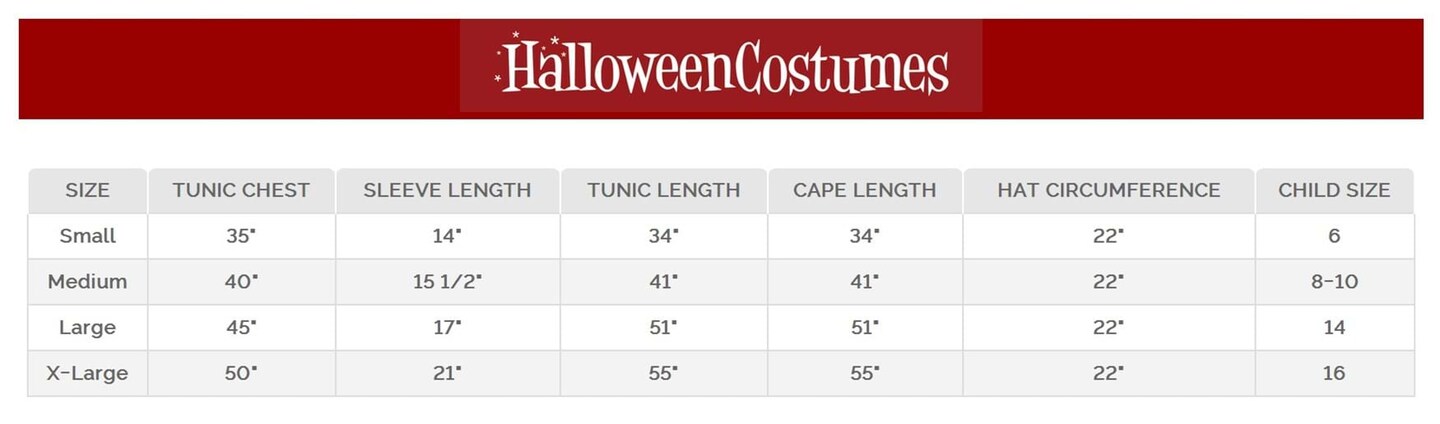Screen dimensions: 1440x424
Task: Select the 35" tunic chest cell
Action: coord(241,236)
